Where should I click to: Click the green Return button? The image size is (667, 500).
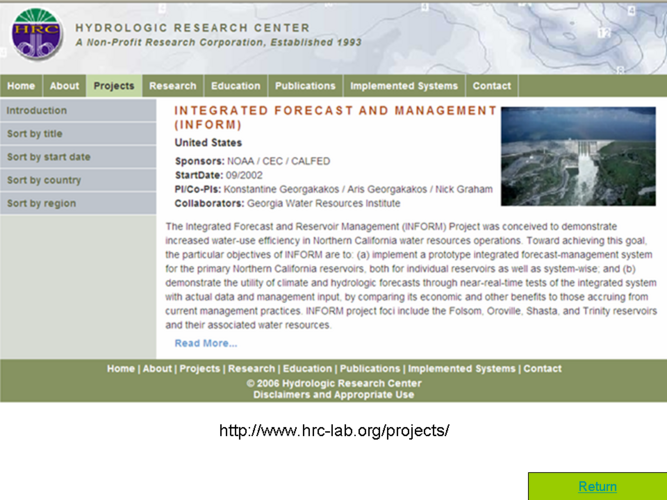(597, 486)
